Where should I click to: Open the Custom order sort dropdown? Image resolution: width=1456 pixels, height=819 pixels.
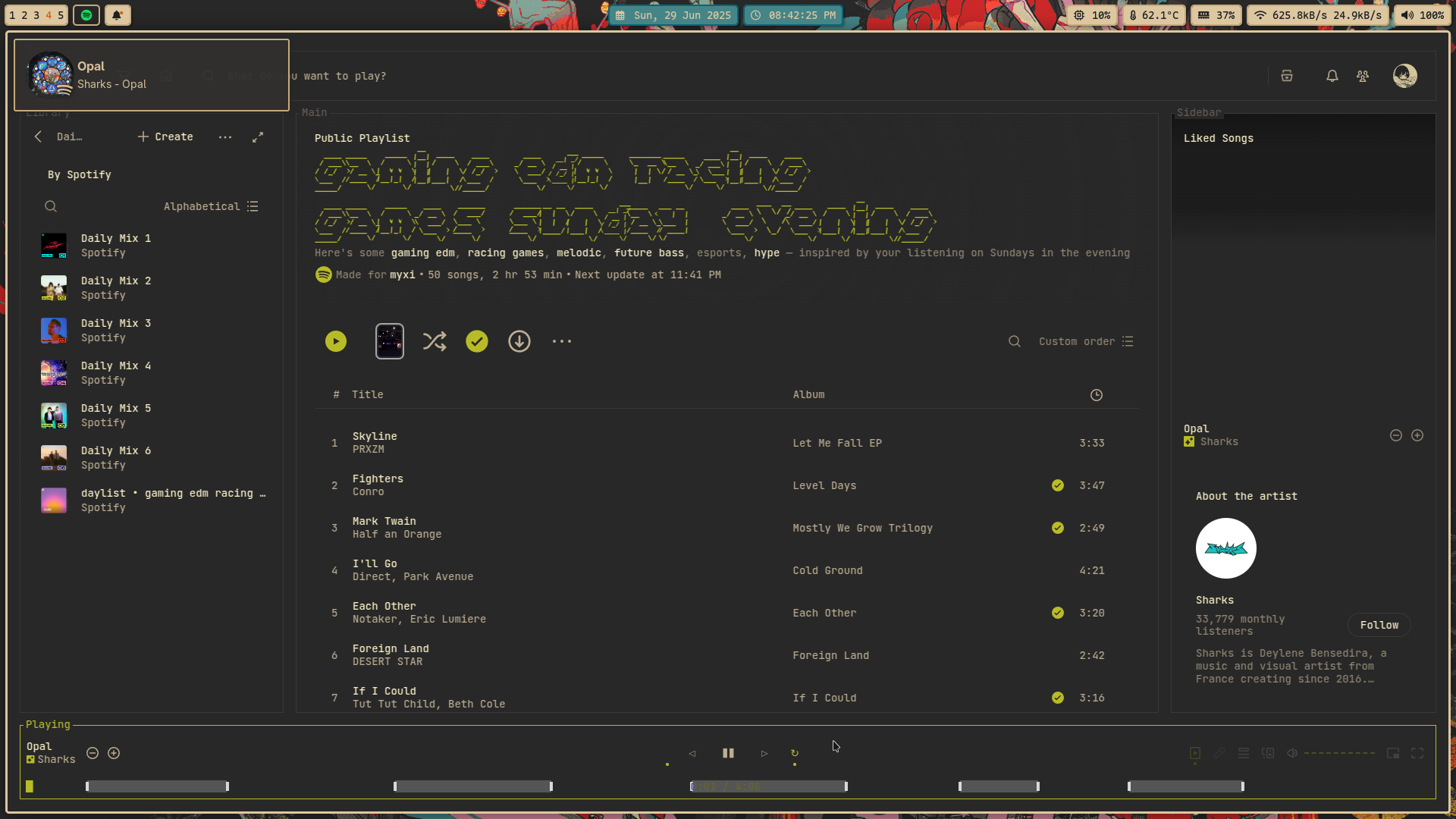(1086, 341)
